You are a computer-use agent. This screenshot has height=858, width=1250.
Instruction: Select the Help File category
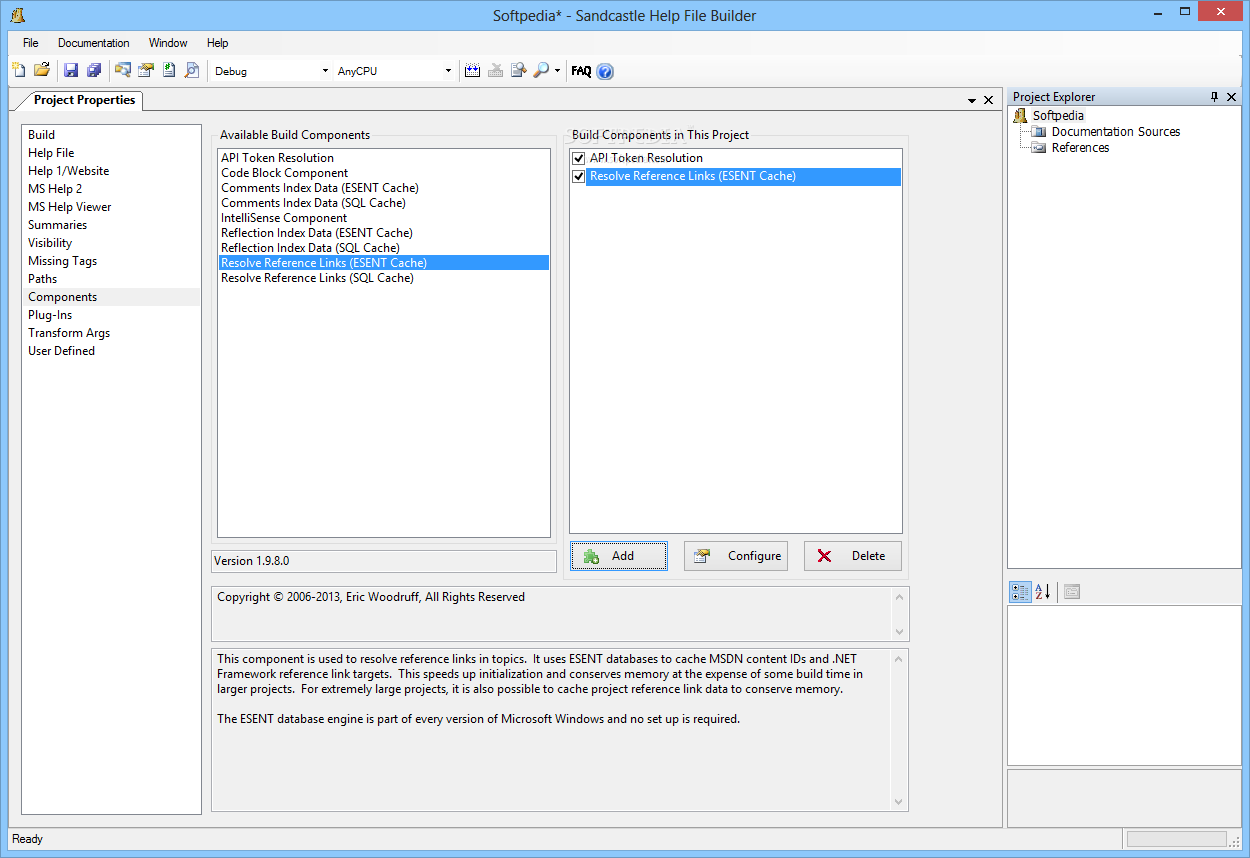click(x=111, y=153)
